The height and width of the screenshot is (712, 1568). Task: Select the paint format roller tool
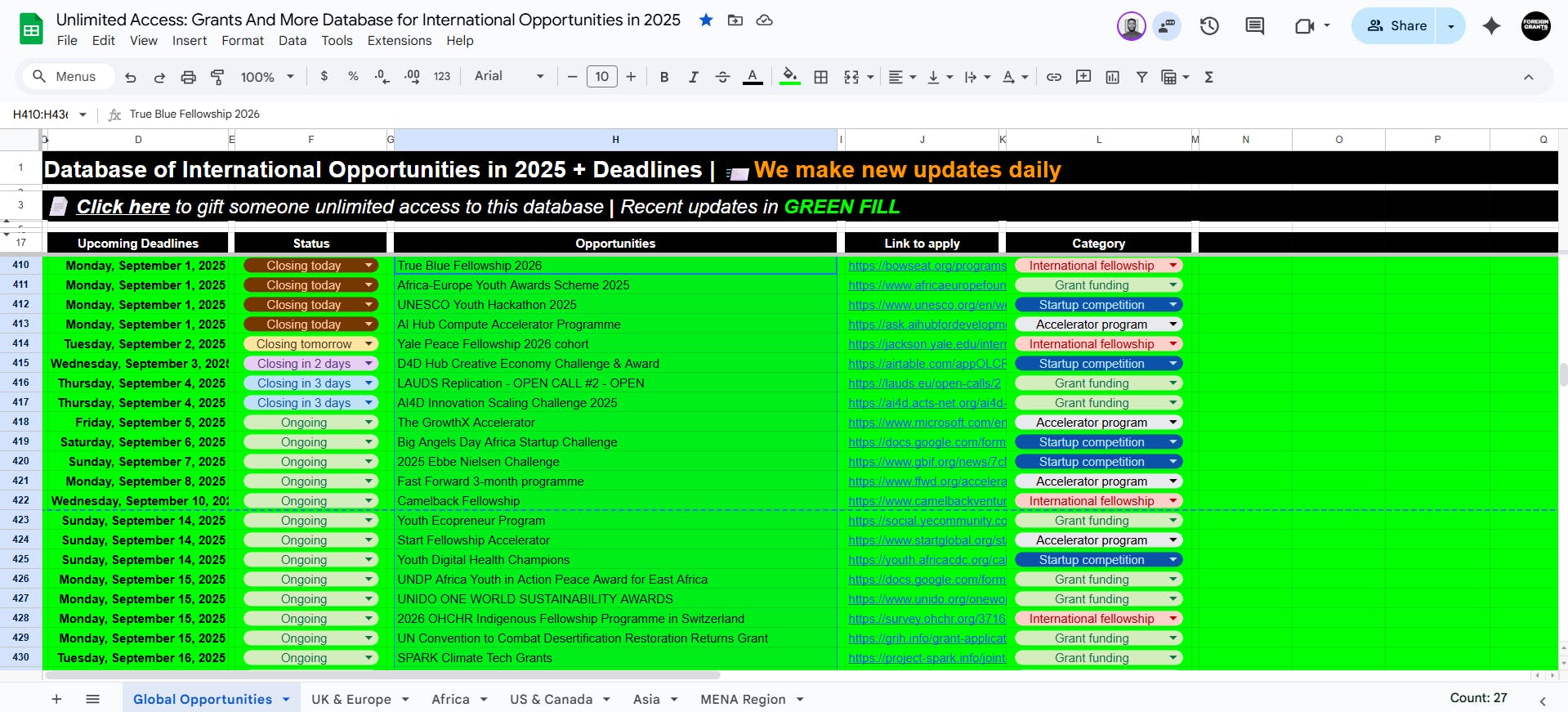click(x=217, y=77)
